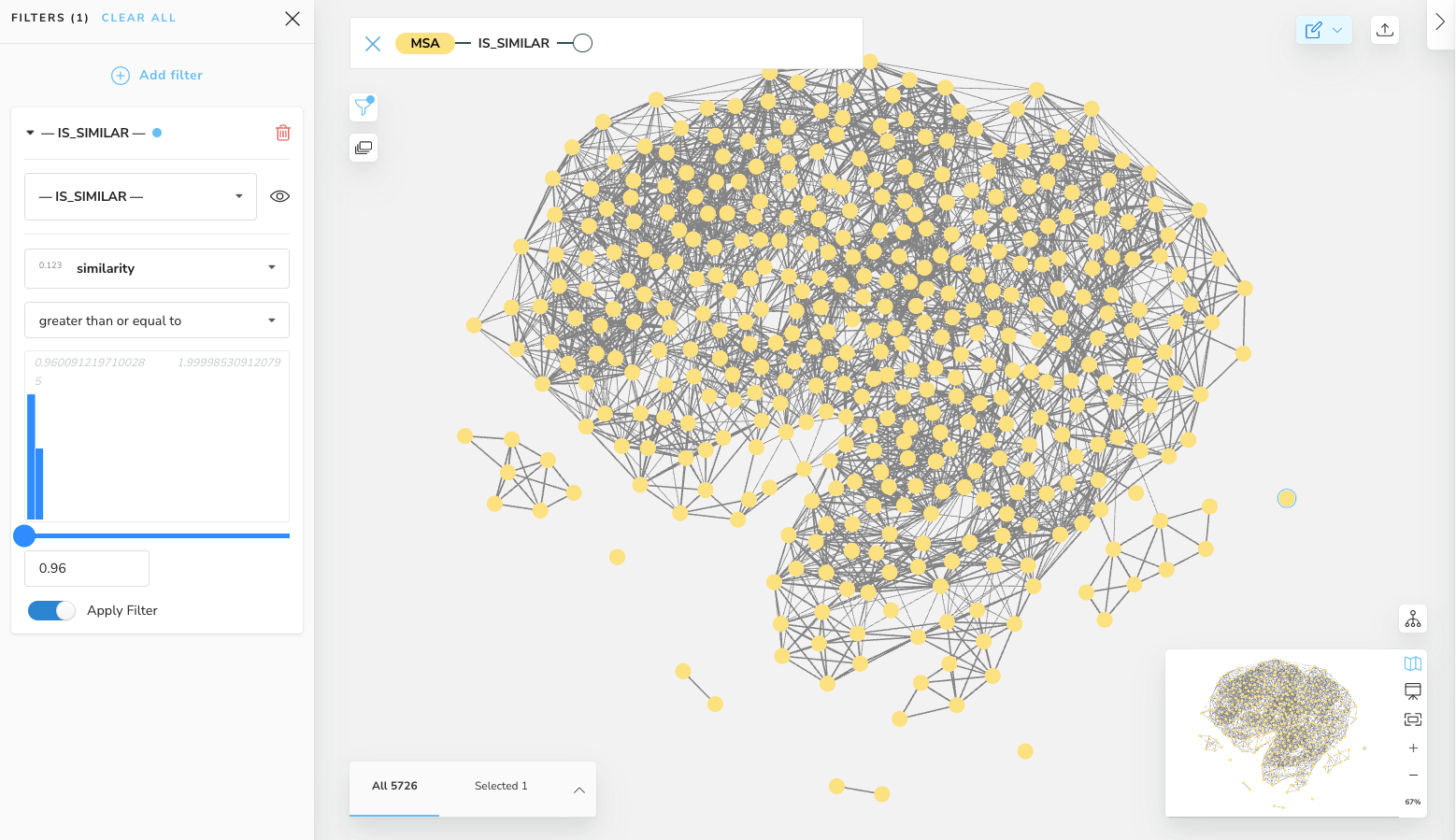Expand the card list chevron
Screen dimensions: 1456x840
579,790
